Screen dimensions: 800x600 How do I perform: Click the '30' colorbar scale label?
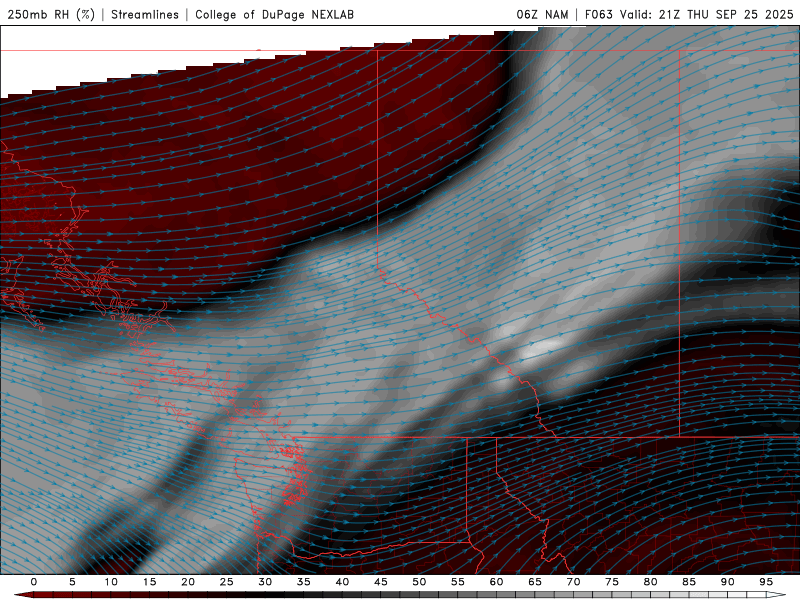(x=265, y=582)
